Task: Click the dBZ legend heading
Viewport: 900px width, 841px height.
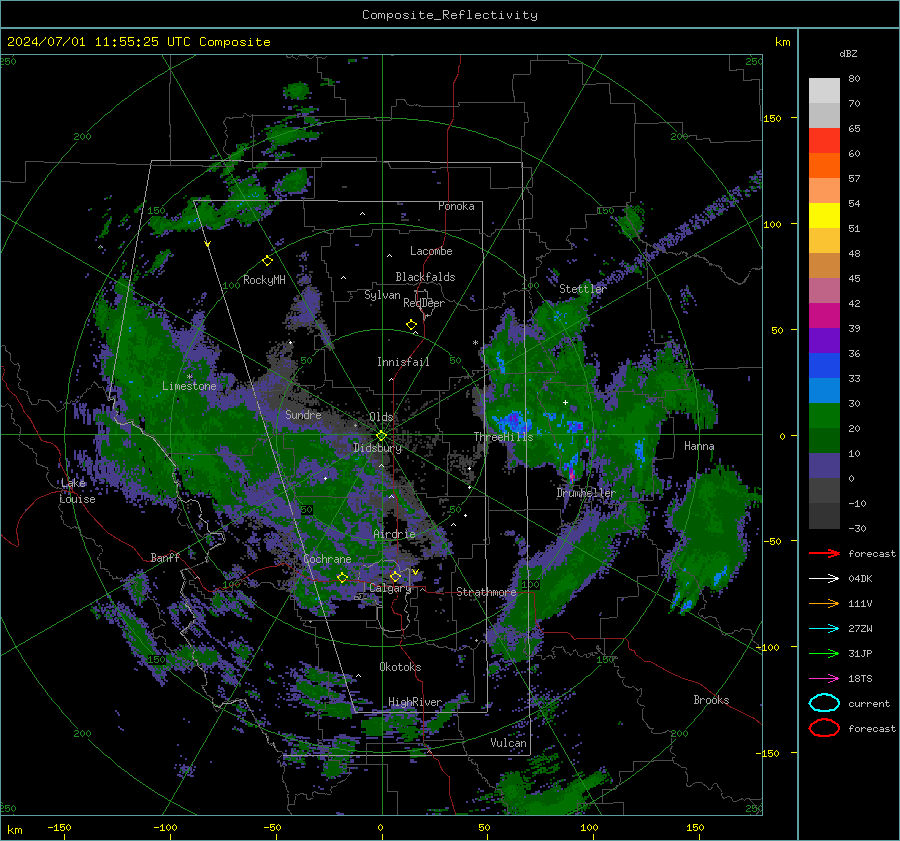Action: click(848, 53)
